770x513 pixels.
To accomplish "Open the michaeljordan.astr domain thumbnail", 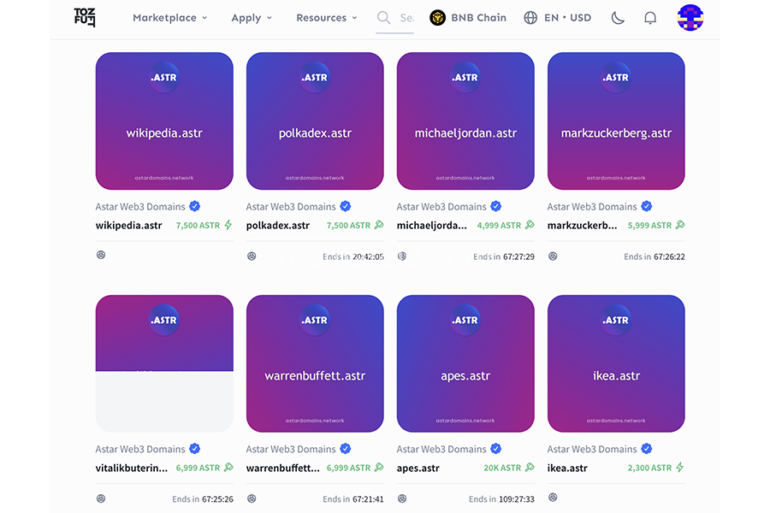I will 465,121.
